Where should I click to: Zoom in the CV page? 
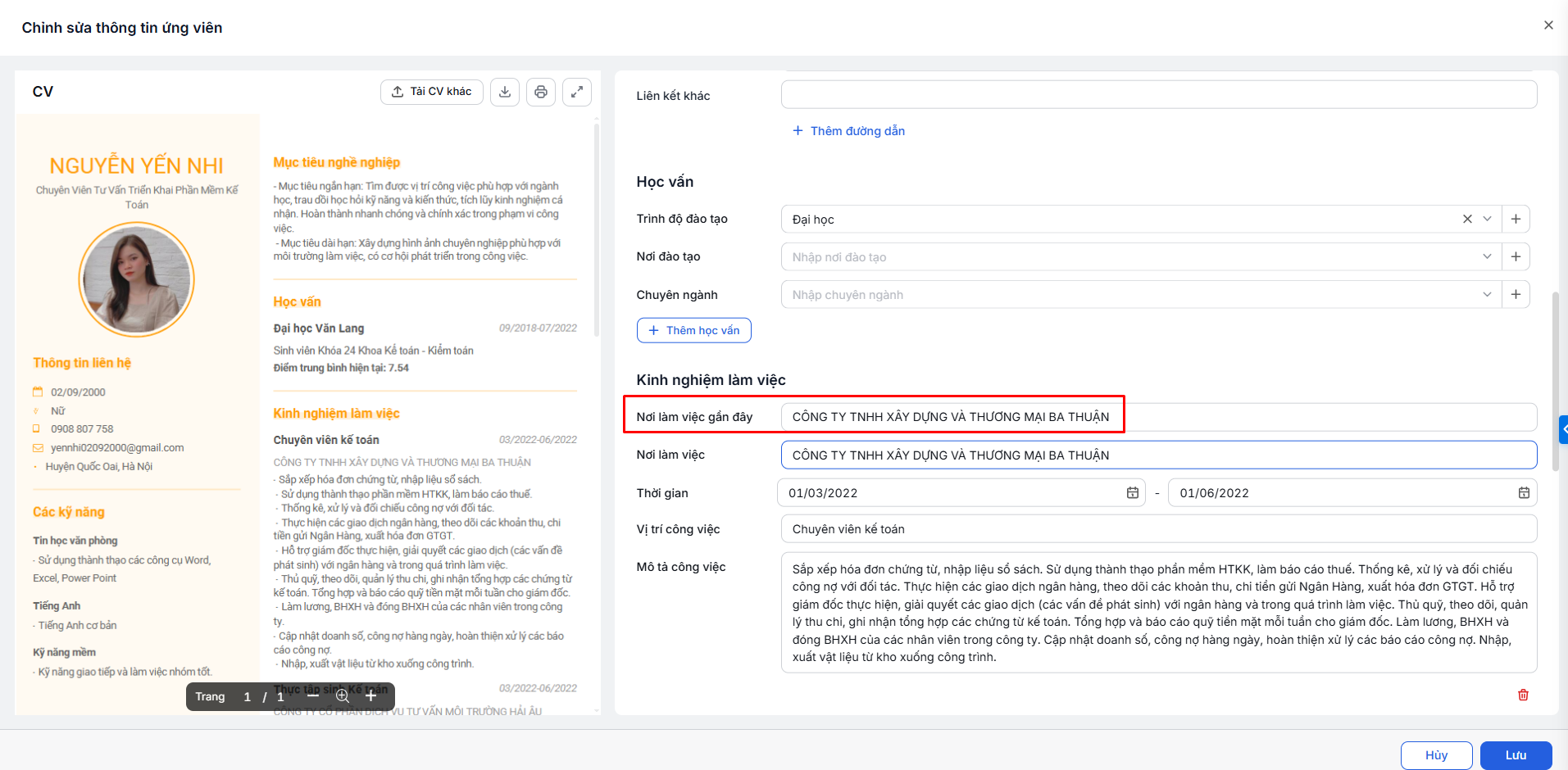(x=371, y=696)
